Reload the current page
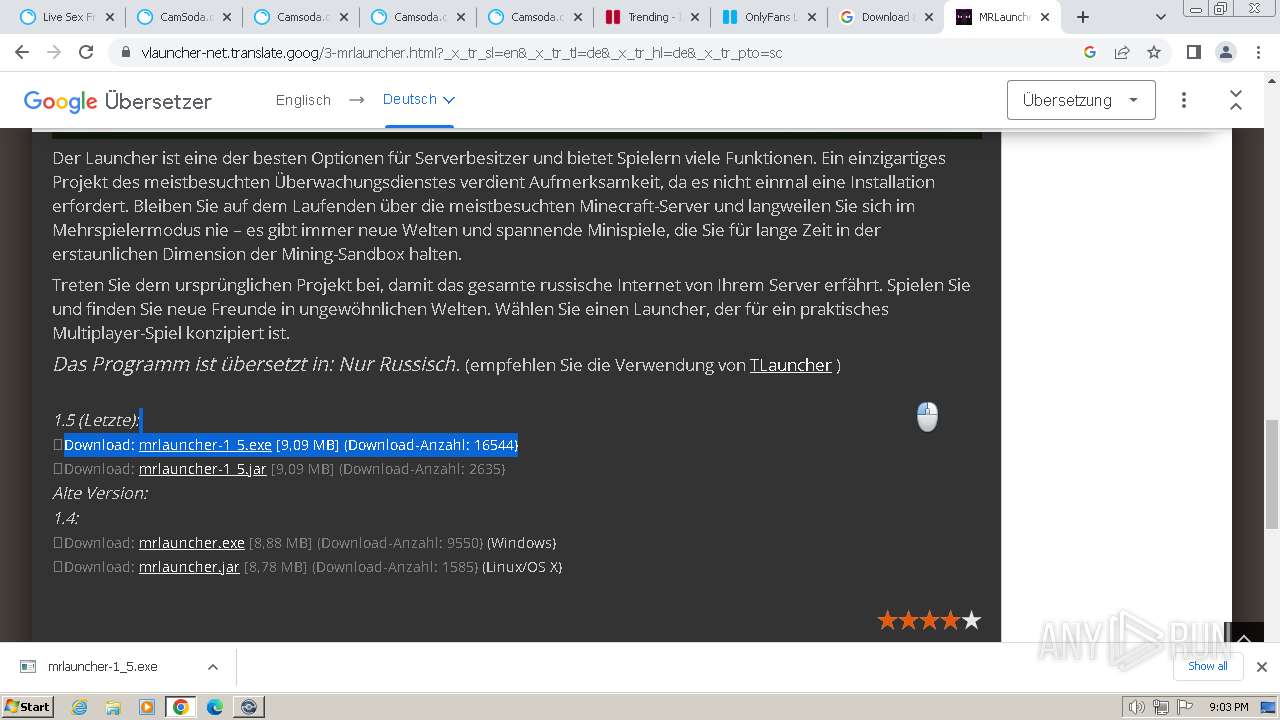Screen dimensions: 1280x720 pyautogui.click(x=86, y=52)
